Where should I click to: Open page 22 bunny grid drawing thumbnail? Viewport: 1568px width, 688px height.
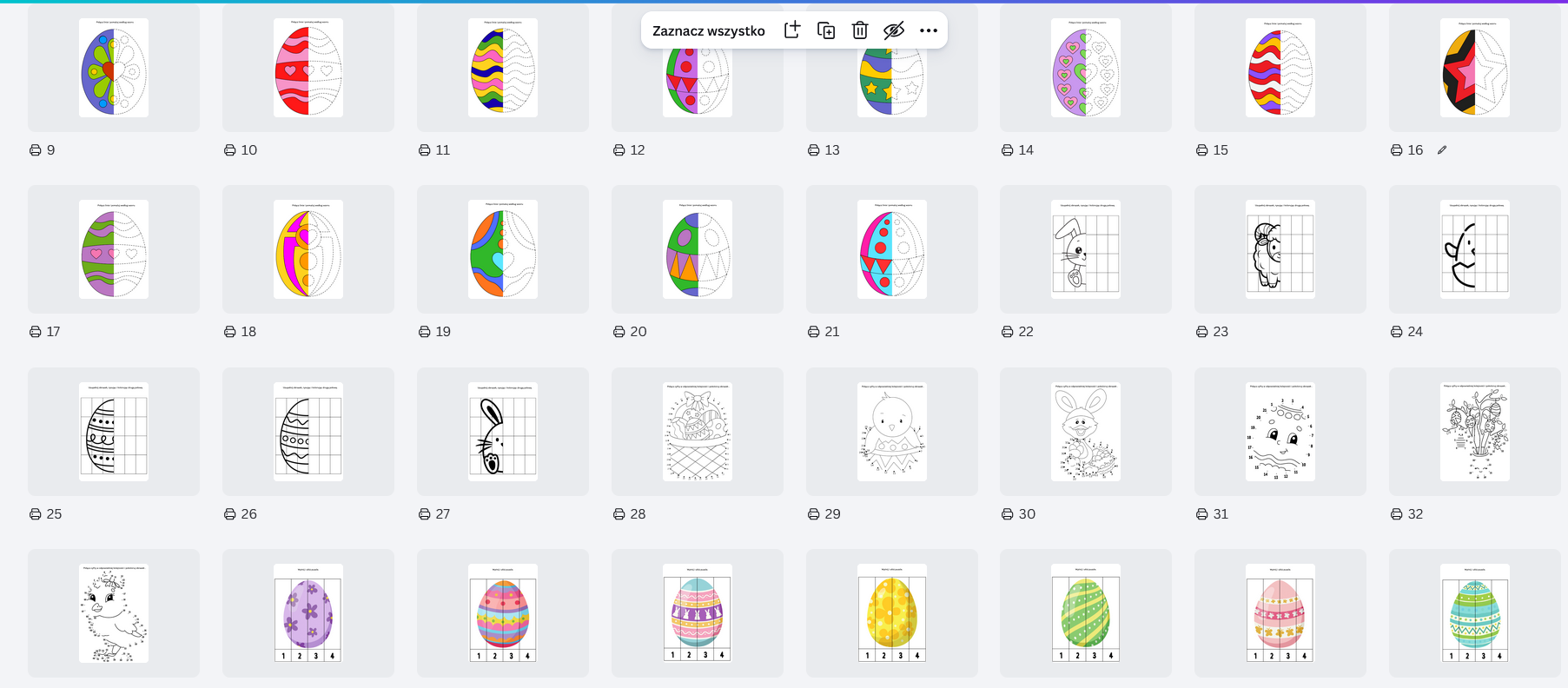[1085, 250]
